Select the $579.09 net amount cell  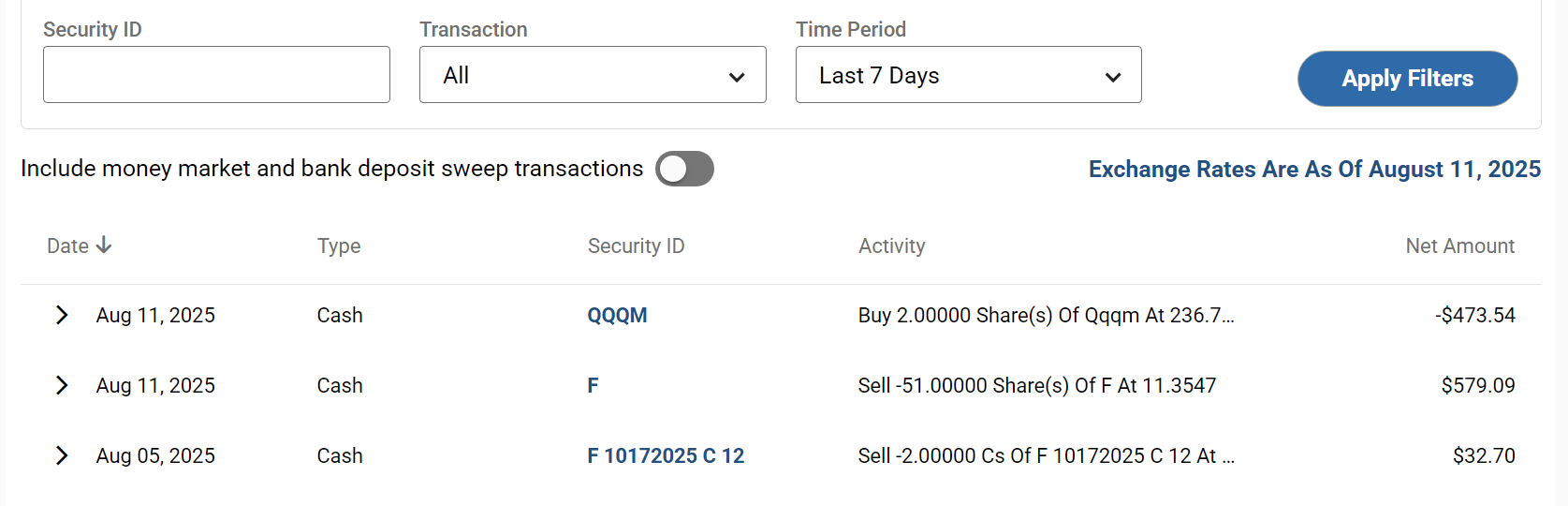click(1478, 385)
